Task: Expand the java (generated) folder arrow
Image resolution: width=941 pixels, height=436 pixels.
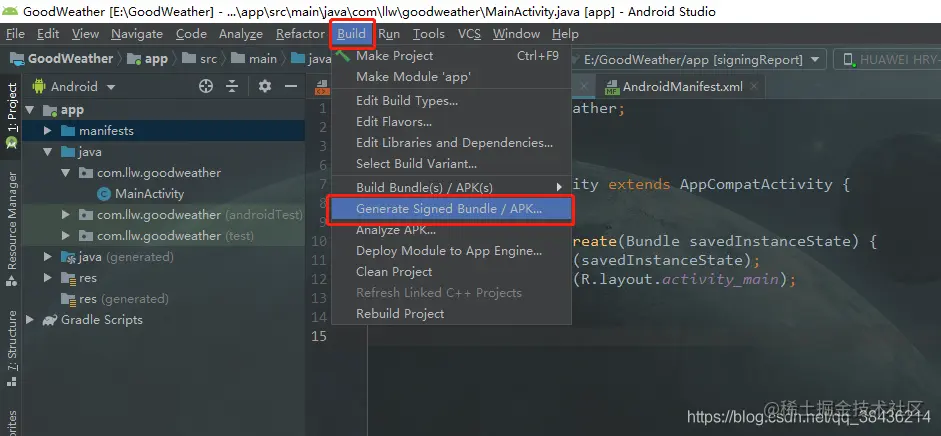Action: [x=47, y=257]
